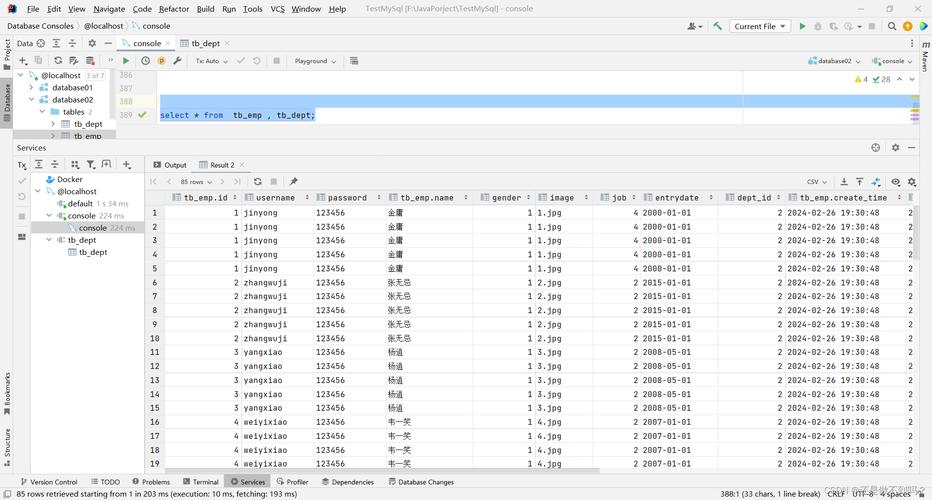Screen dimensions: 932x500
Task: Open the CSV export format dropdown
Action: coord(818,182)
